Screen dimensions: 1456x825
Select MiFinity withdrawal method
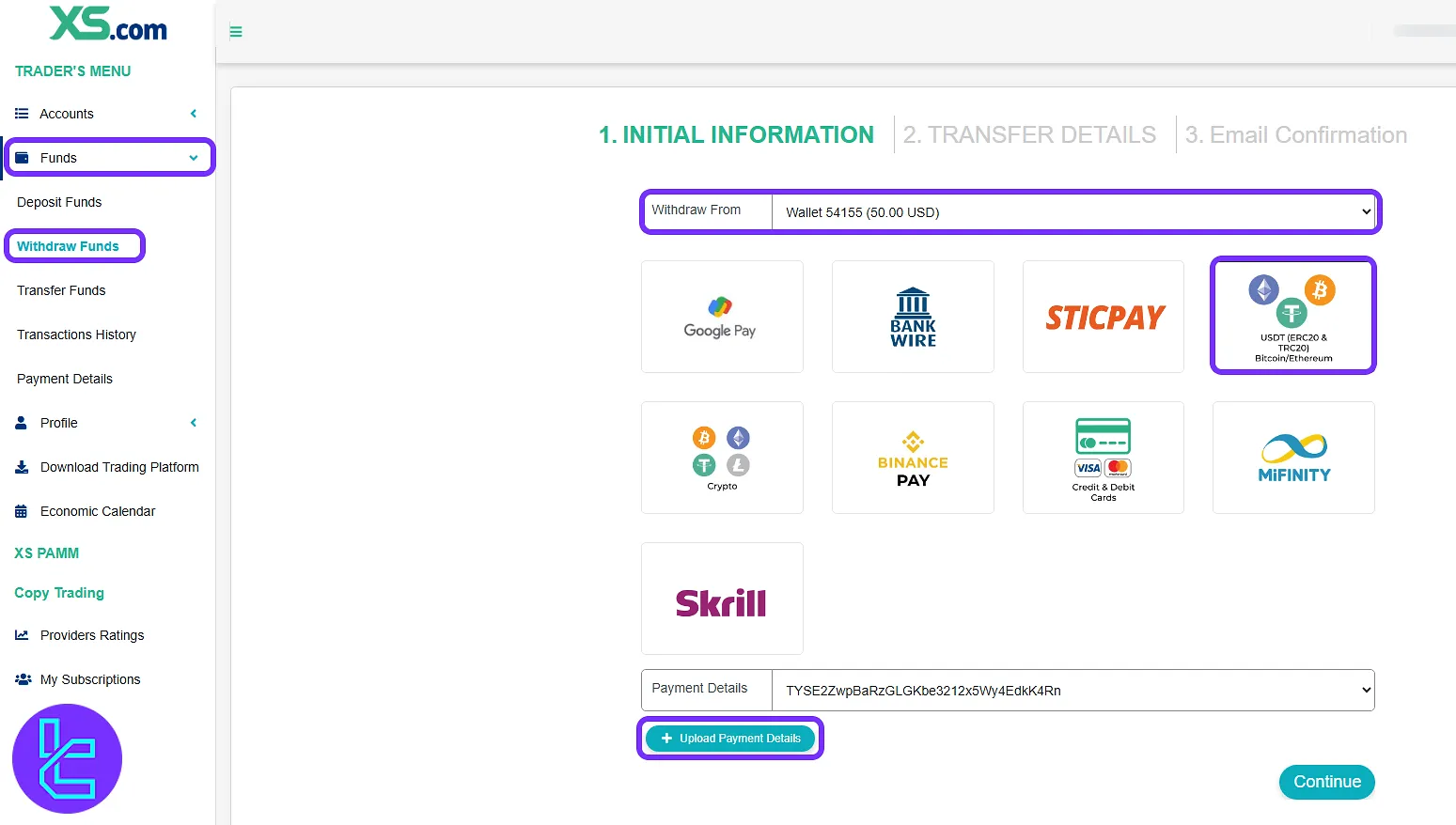[1293, 458]
